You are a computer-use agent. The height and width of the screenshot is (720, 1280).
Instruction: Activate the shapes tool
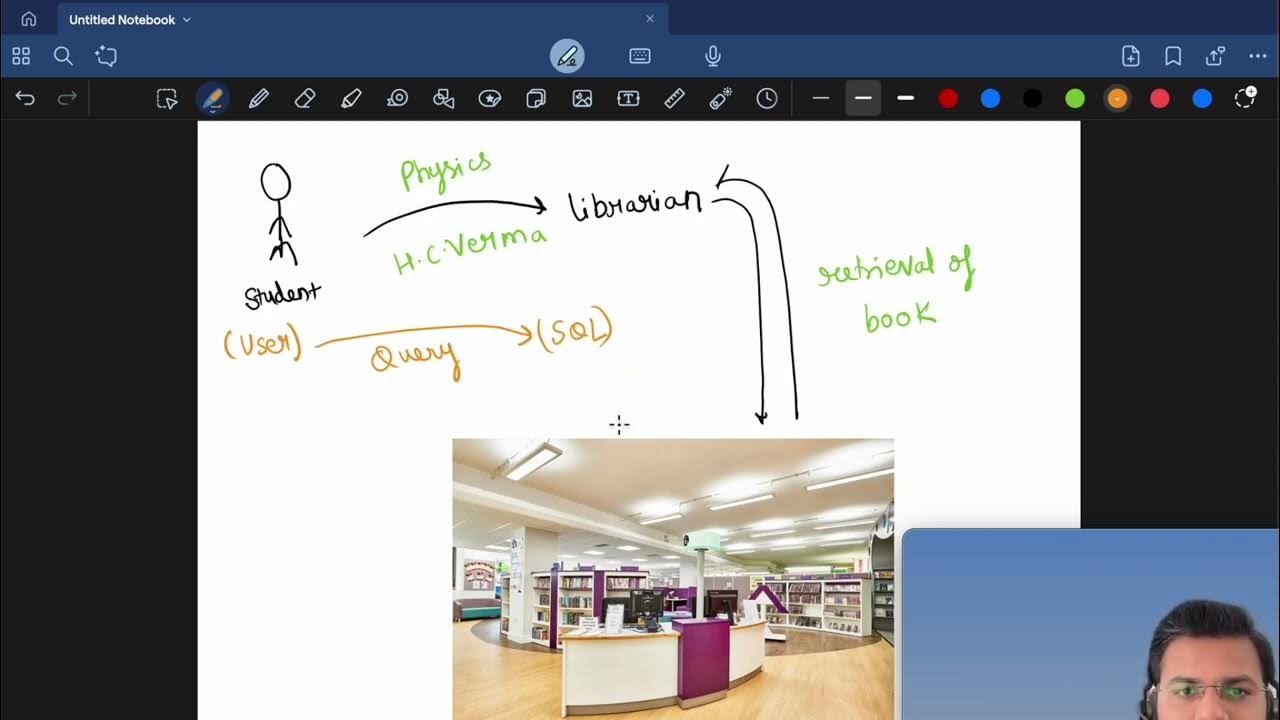(444, 98)
